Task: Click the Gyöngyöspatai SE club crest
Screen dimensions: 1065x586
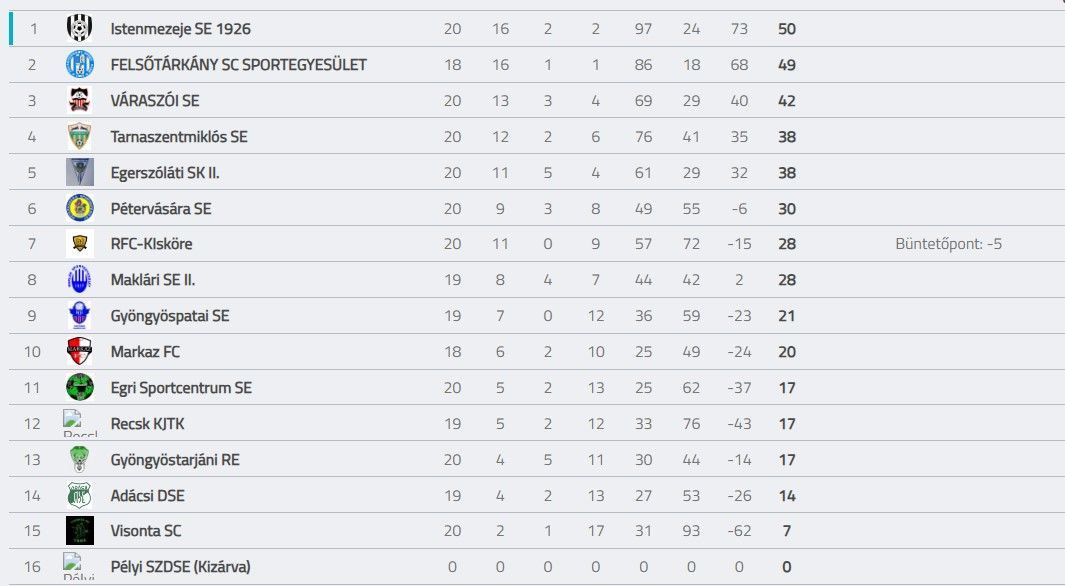Action: pos(79,316)
